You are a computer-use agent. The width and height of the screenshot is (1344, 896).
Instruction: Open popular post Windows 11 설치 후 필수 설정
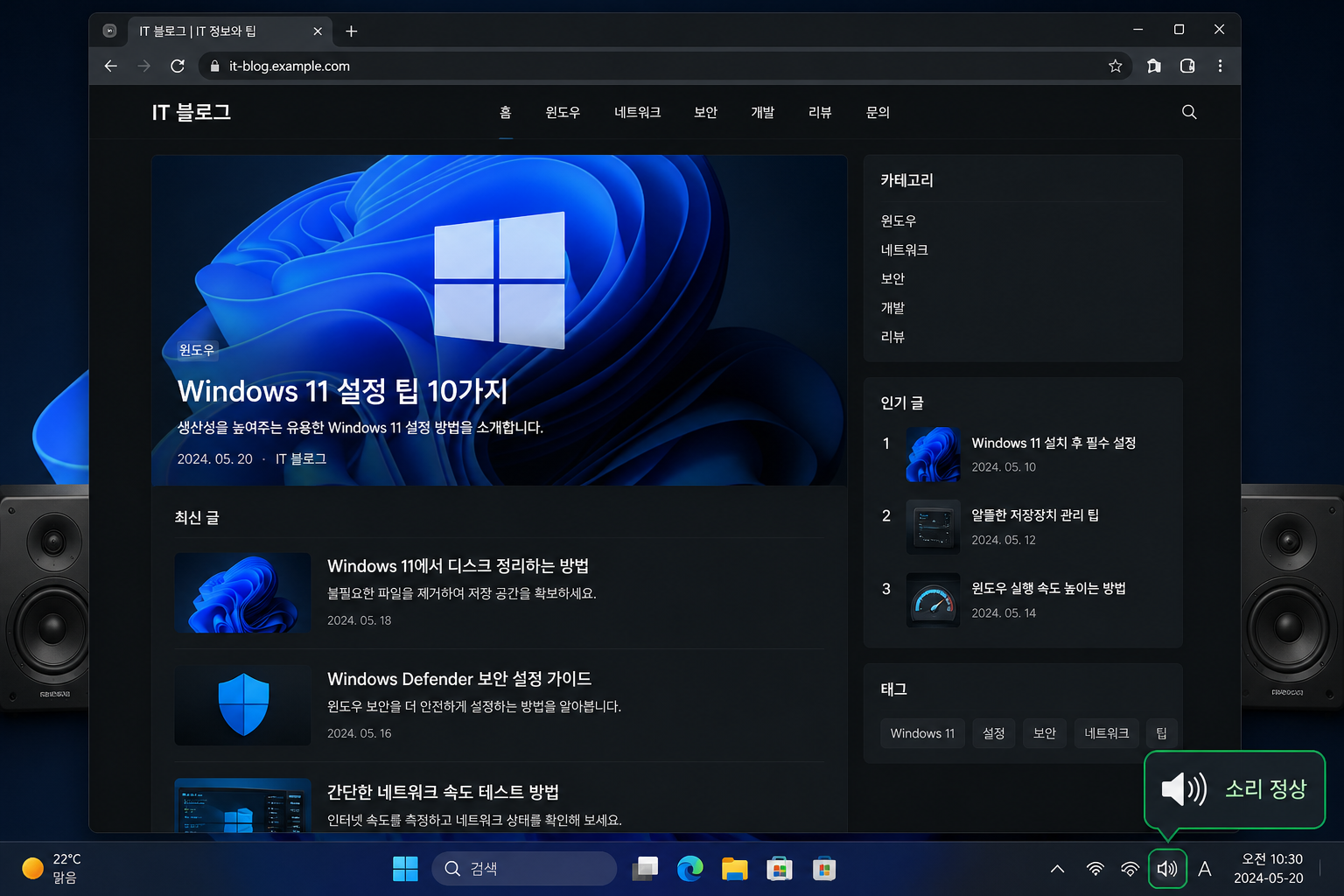click(1053, 444)
